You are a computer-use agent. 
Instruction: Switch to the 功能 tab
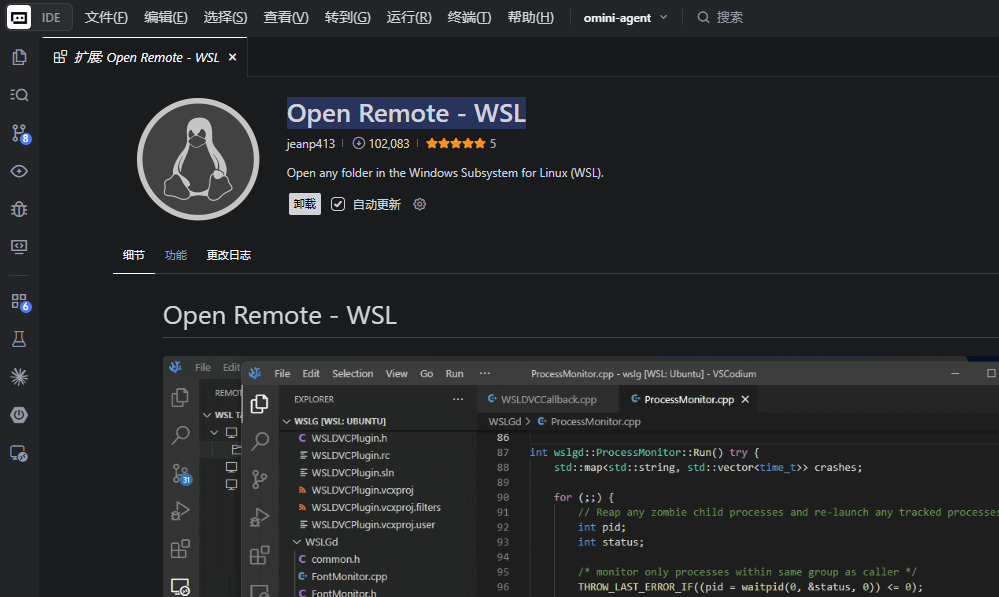point(176,255)
